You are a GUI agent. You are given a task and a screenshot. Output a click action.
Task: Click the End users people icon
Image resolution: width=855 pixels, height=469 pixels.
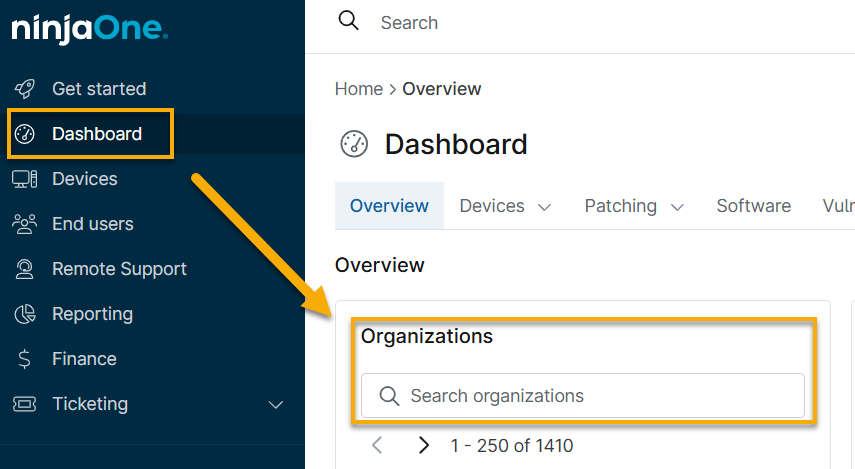coord(25,224)
